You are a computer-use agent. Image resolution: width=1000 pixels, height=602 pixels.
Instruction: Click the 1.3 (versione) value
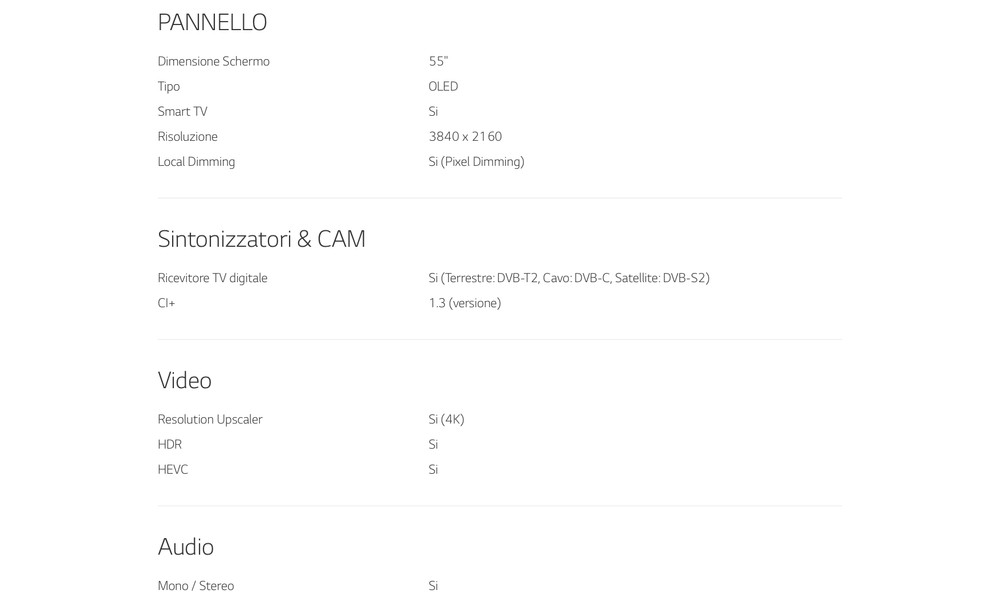(464, 303)
